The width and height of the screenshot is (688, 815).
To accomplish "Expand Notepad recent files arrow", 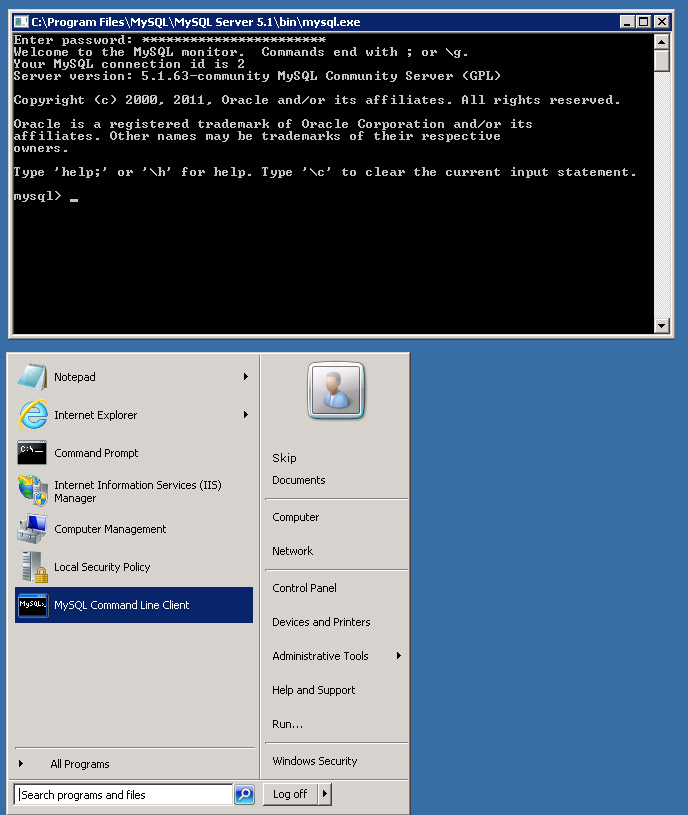I will (x=246, y=377).
